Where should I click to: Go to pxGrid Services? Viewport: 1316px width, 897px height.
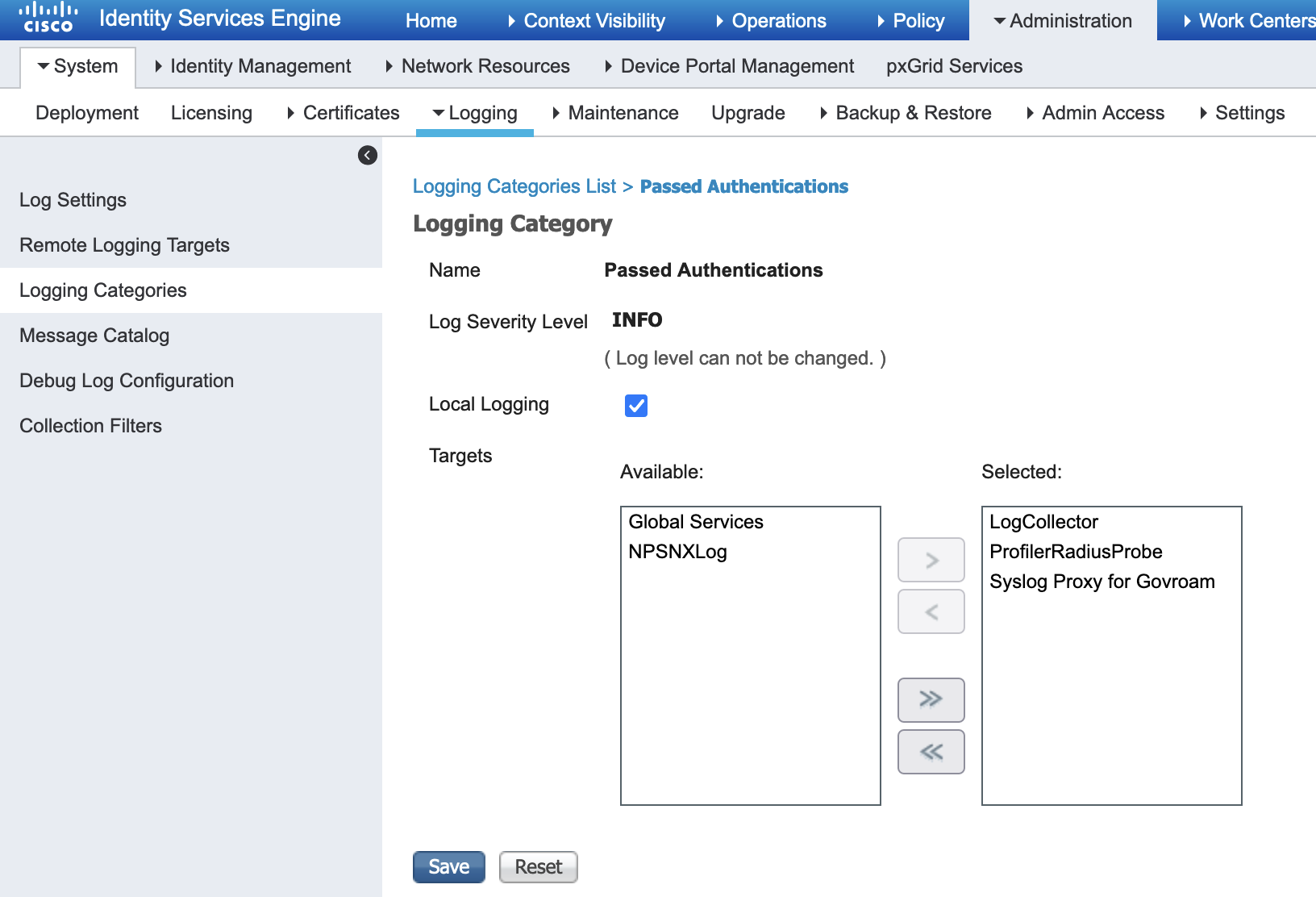[954, 66]
